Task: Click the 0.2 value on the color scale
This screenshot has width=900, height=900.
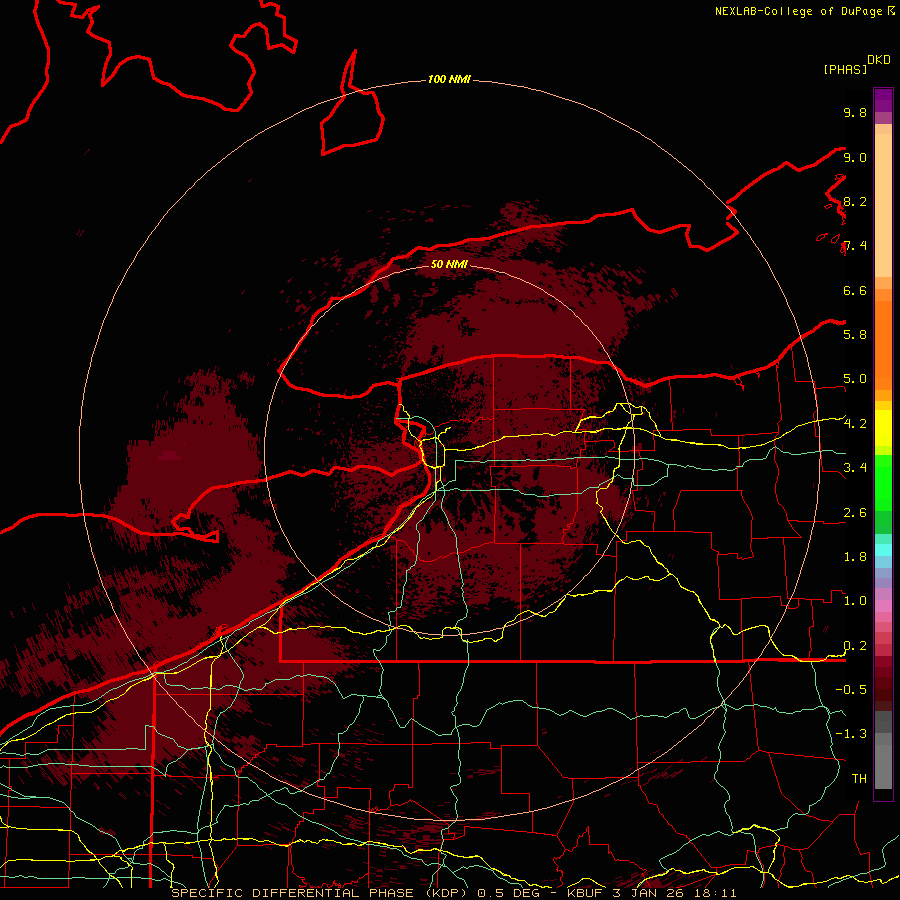Action: click(x=855, y=646)
